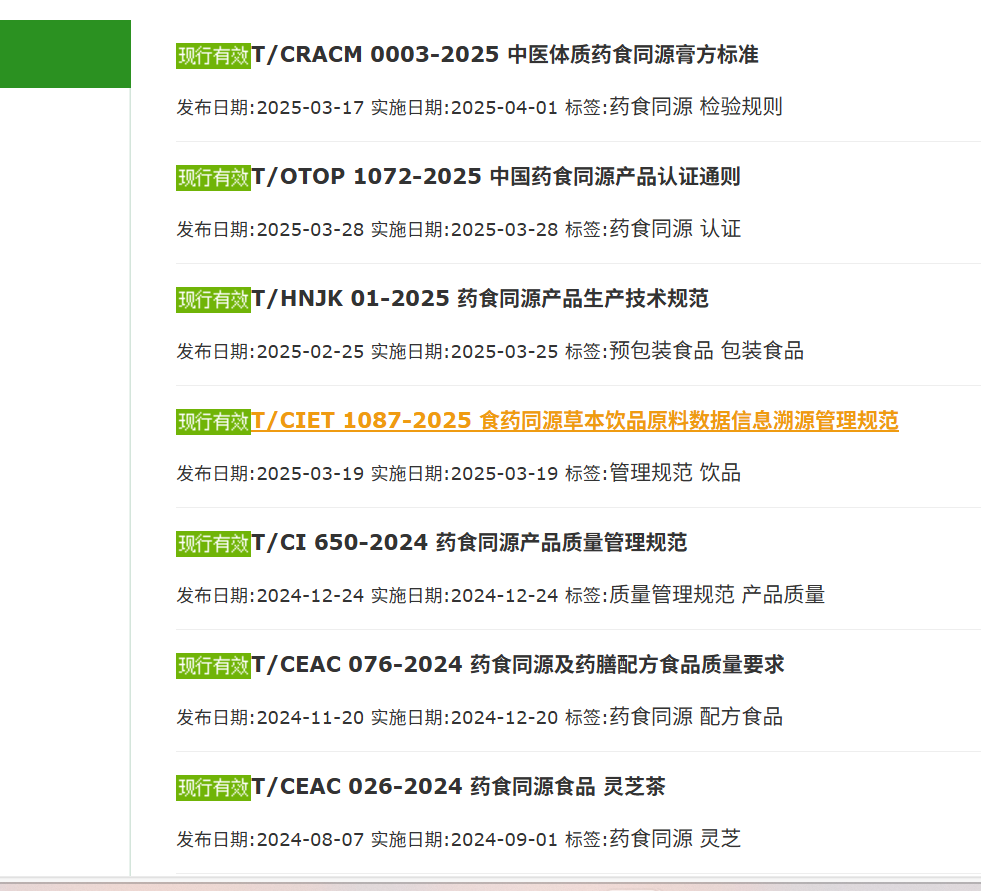Click 现行有效 badge beside T/HNJK 01-2025
981x891 pixels.
(x=213, y=300)
